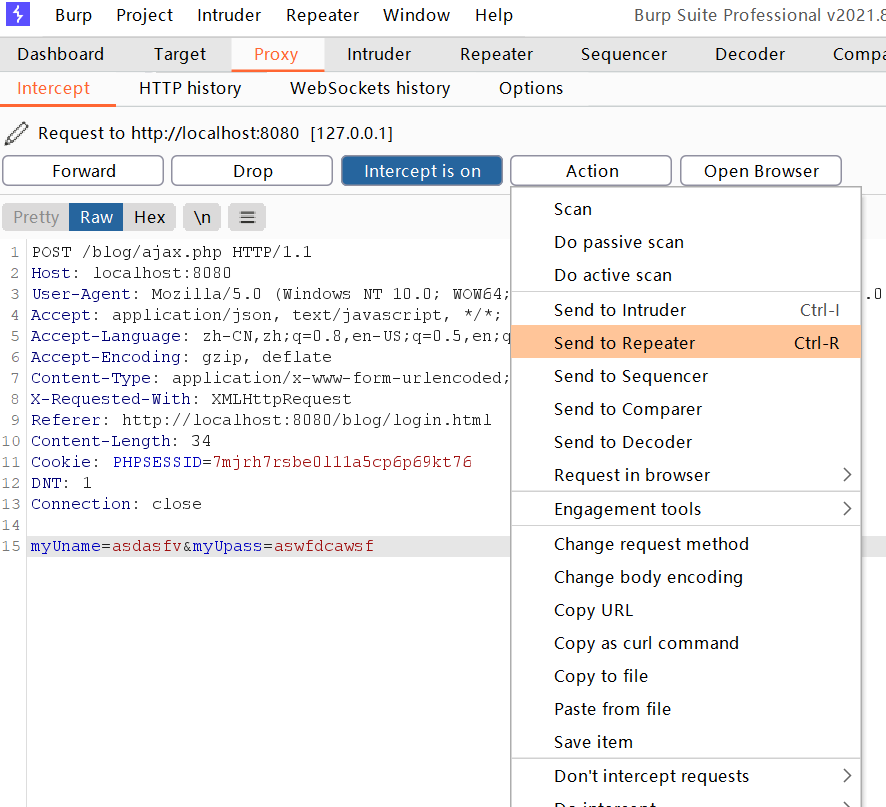This screenshot has width=886, height=807.
Task: Open the Burp menu
Action: (73, 15)
